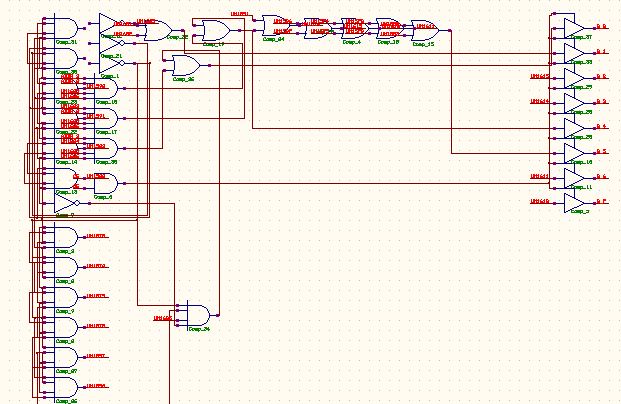621x404 pixels.
Task: Click the Comp_24 component label
Action: 199,329
